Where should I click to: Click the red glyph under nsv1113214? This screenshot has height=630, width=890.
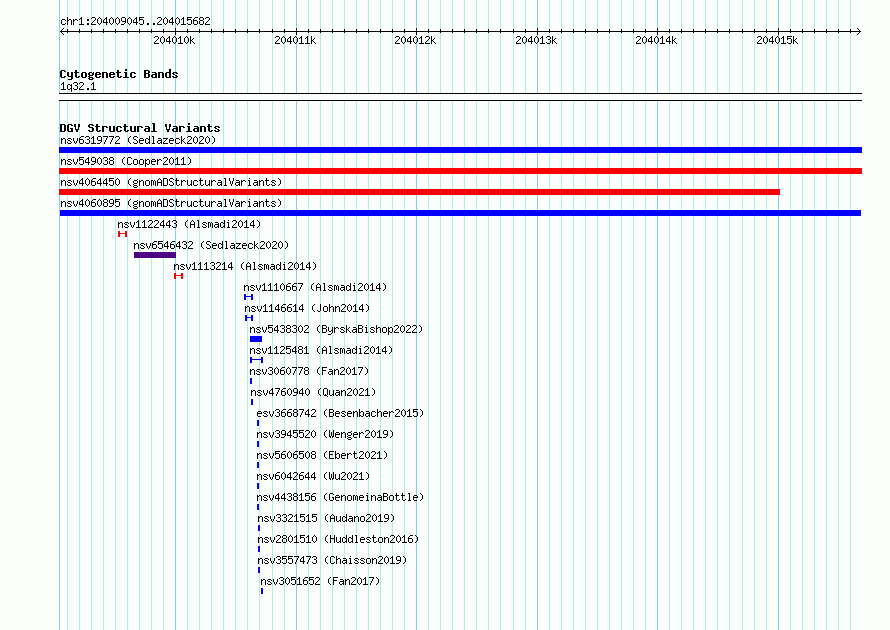pos(178,276)
